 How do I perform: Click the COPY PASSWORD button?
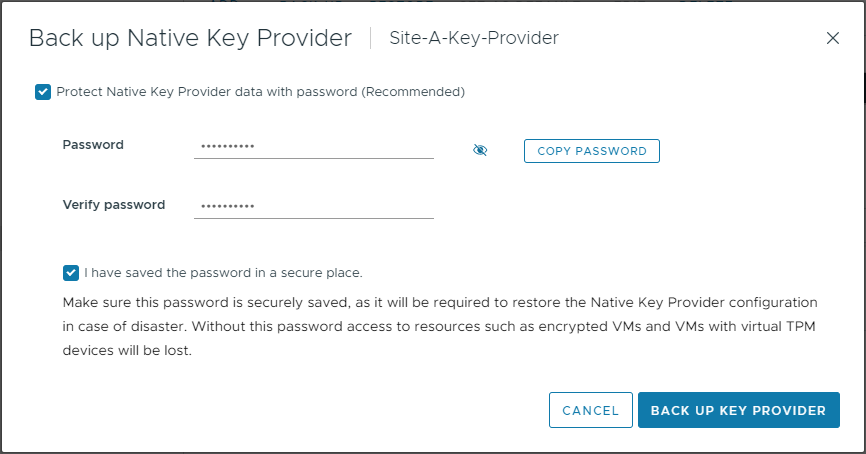point(592,151)
